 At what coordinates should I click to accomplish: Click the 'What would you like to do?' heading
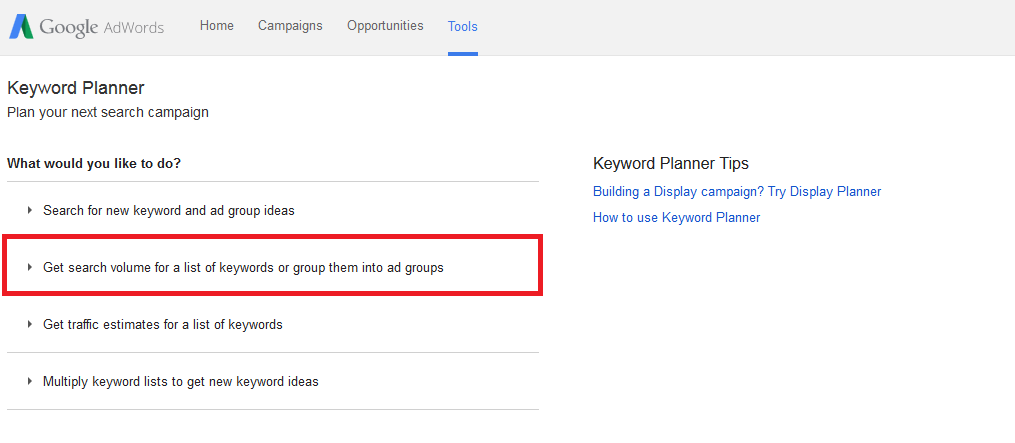tap(94, 163)
